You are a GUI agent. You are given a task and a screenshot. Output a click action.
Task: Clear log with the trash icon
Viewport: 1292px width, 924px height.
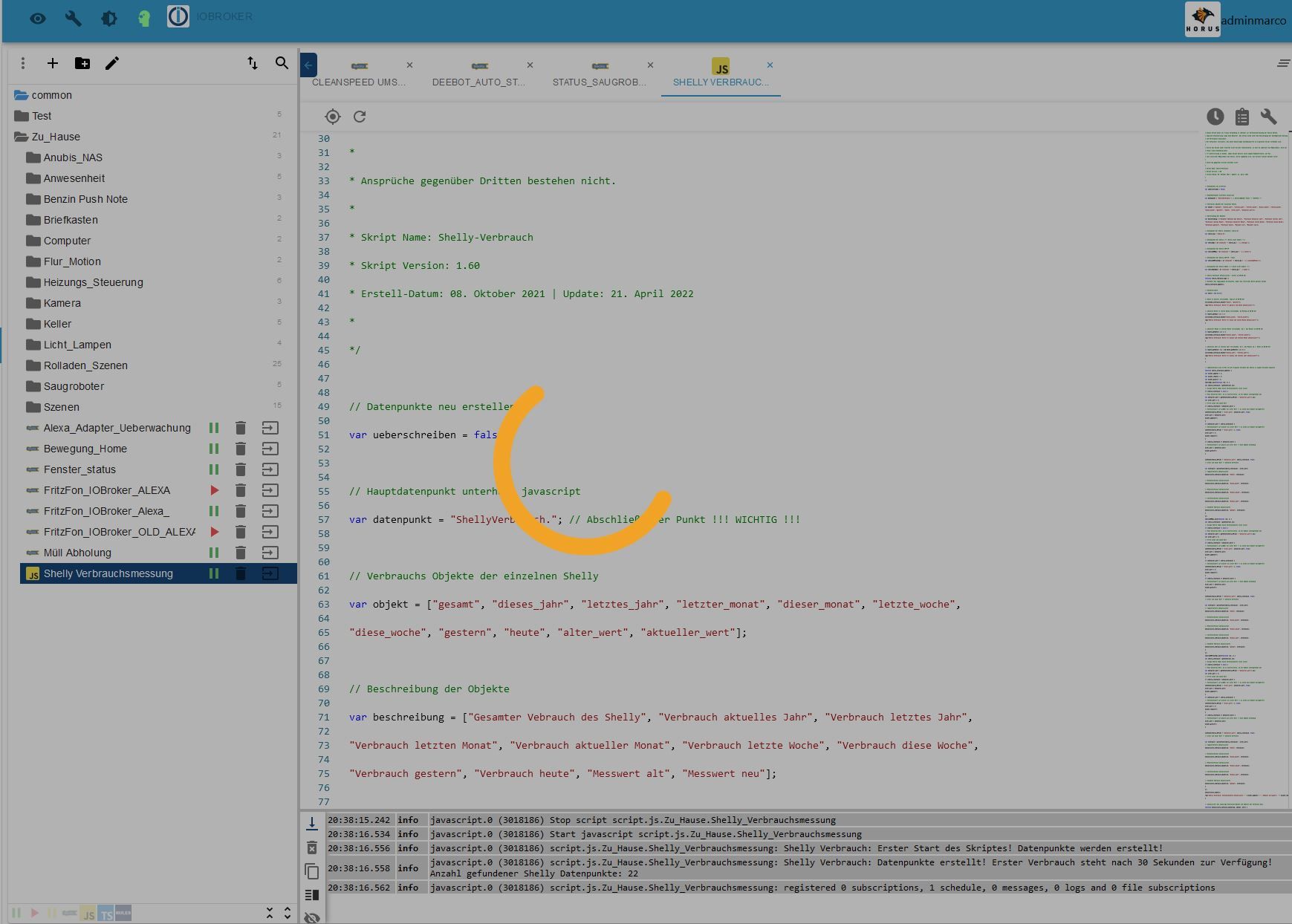click(312, 847)
